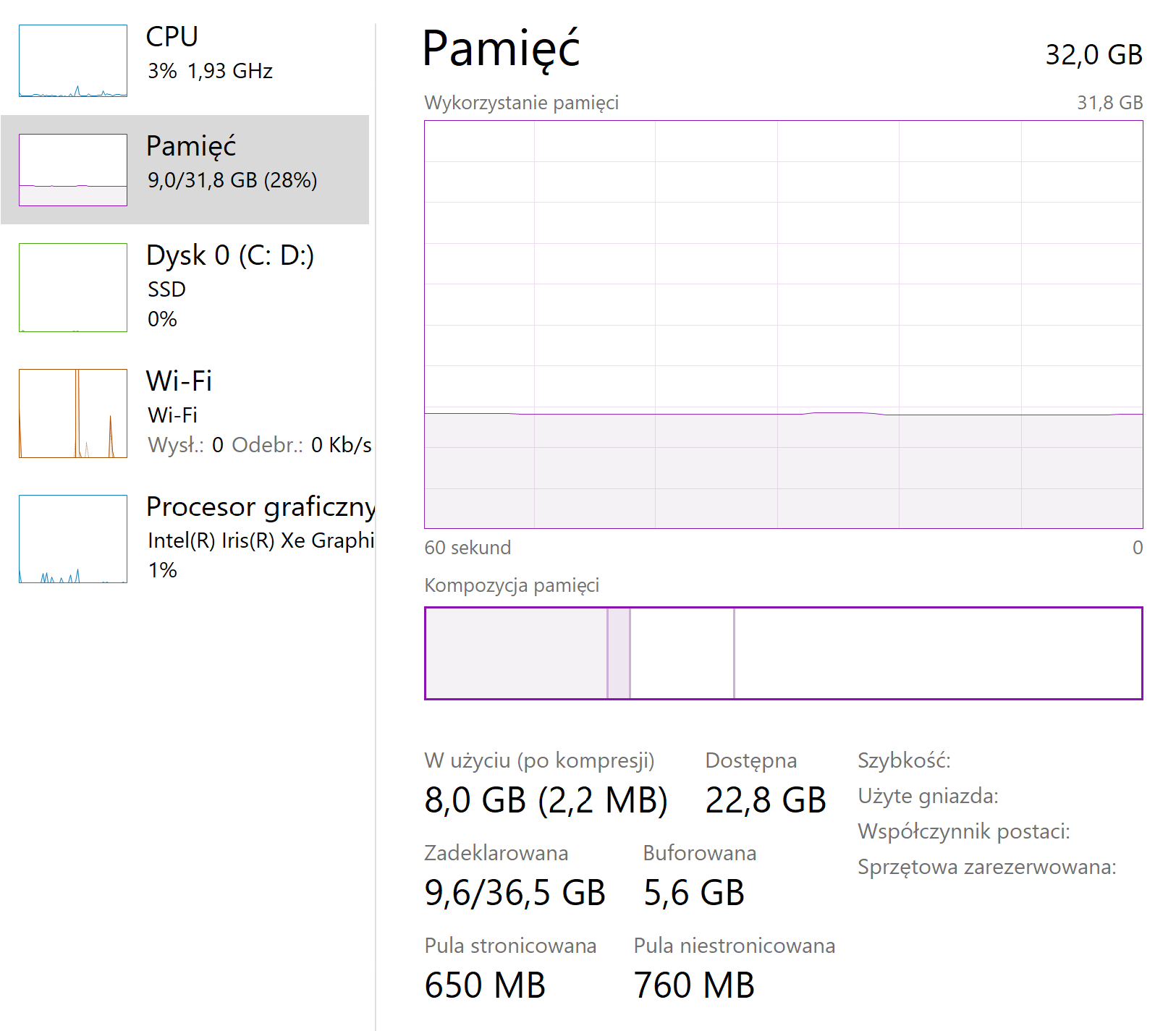1176x1031 pixels.
Task: Click the large memory usage graph
Action: tap(783, 324)
